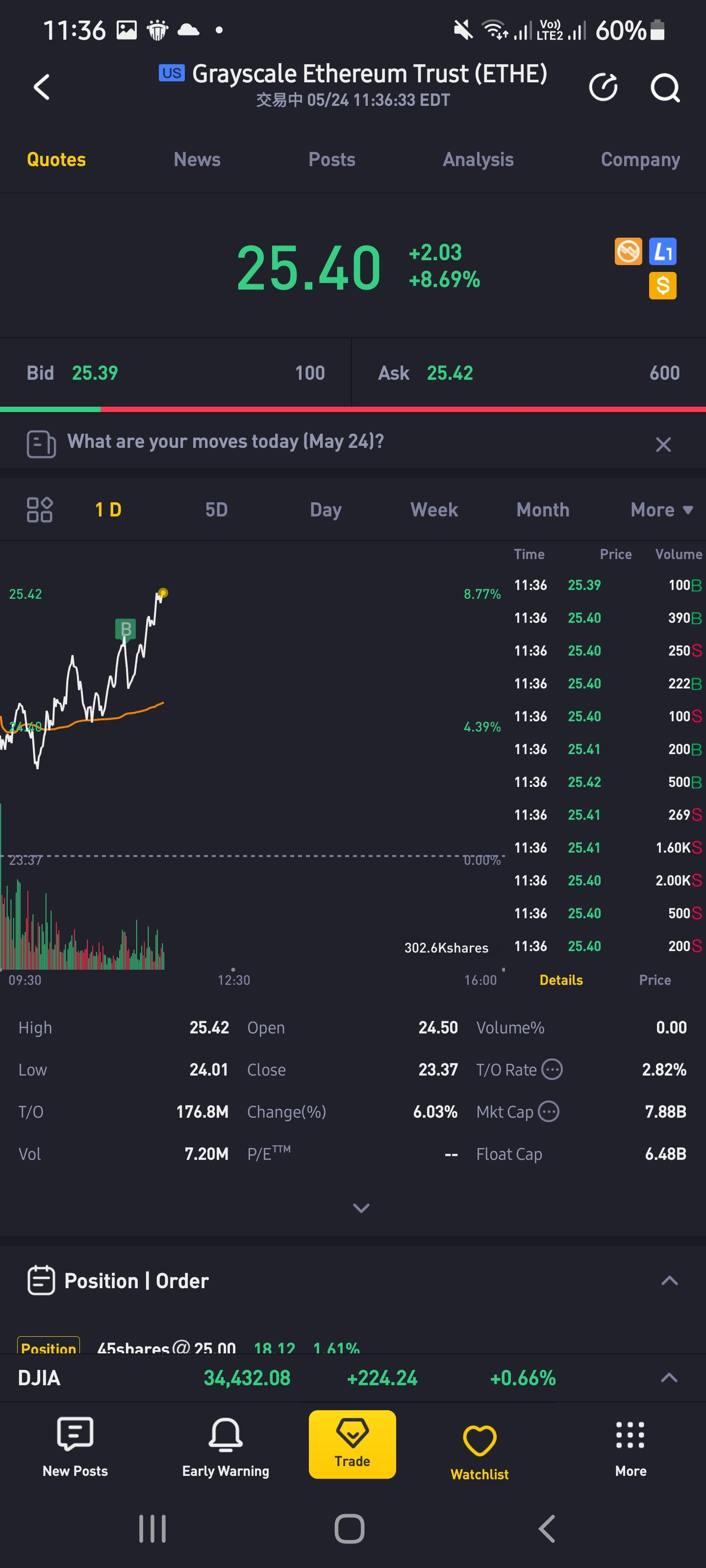
Task: Tap the Float Cap 6.48B stat
Action: tap(581, 1154)
